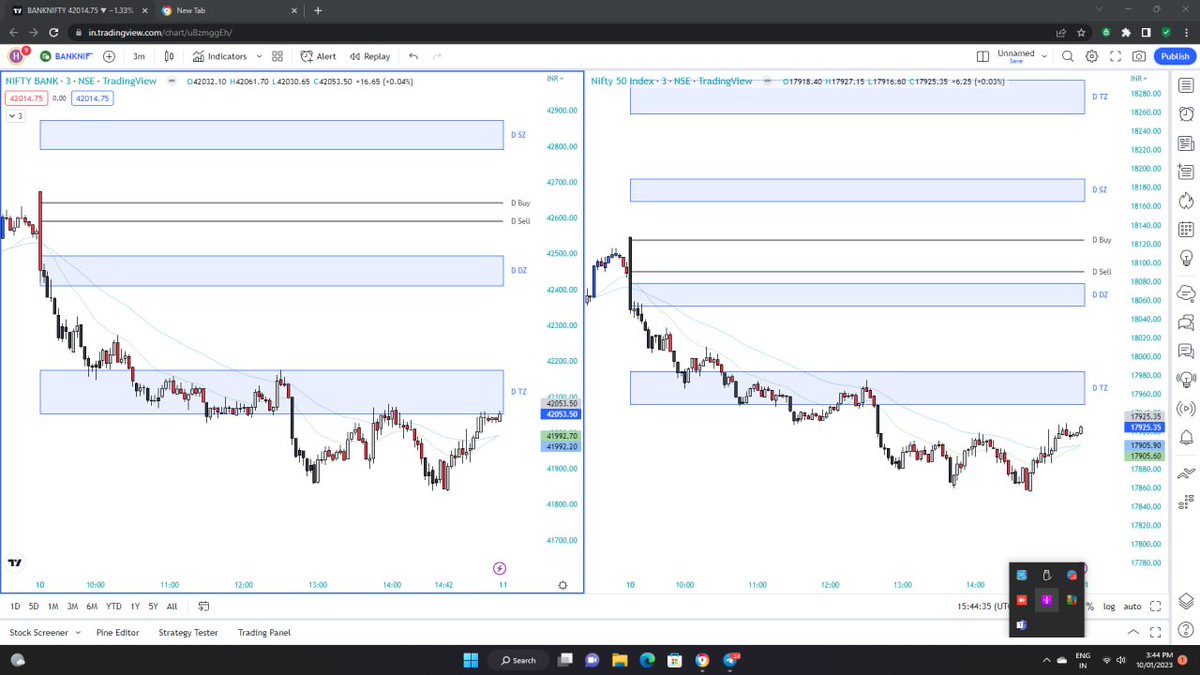This screenshot has height=675, width=1200.
Task: Open the Strategy Tester tab
Action: tap(188, 633)
